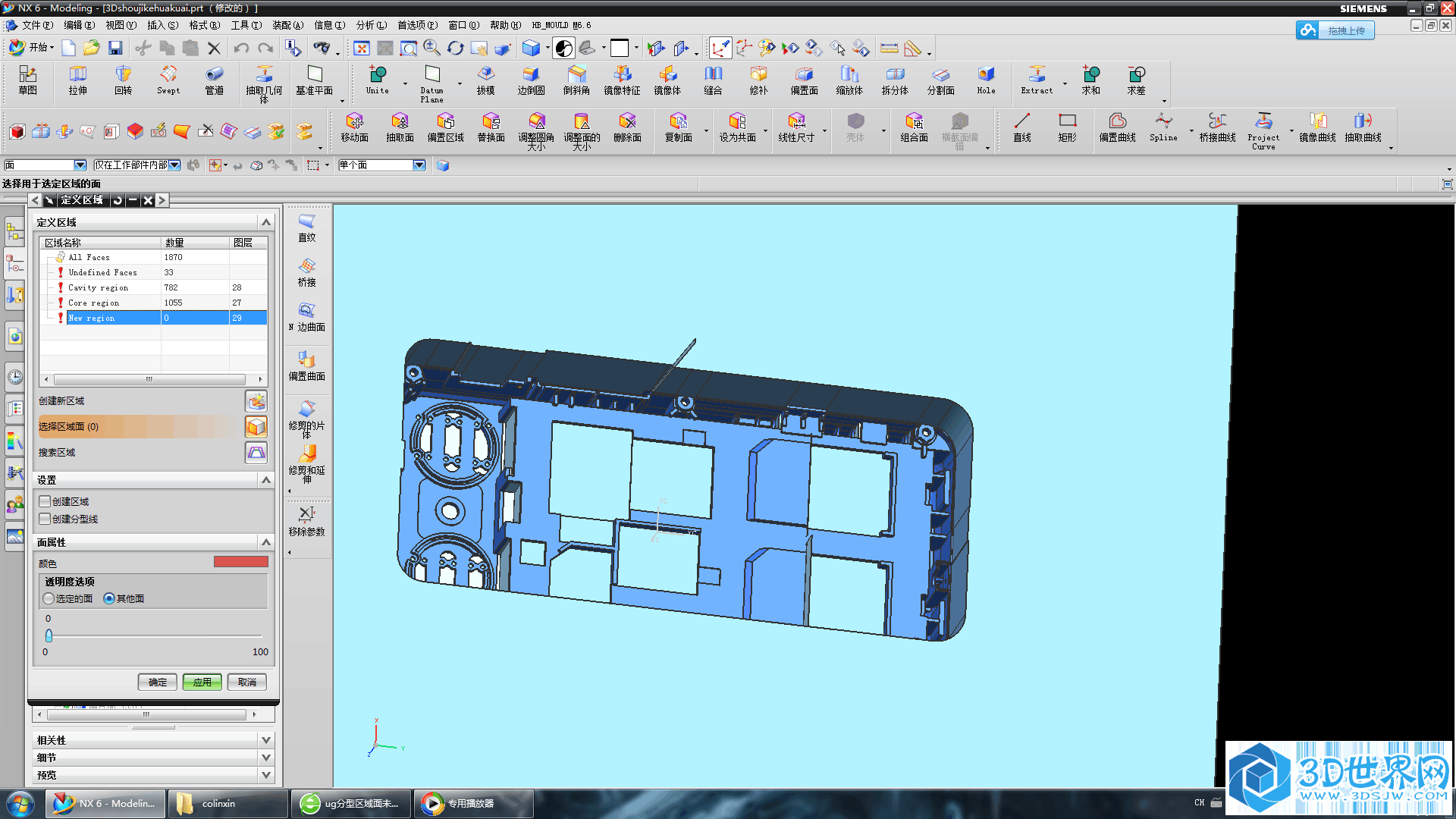Select the 直线 line tool

[1022, 127]
